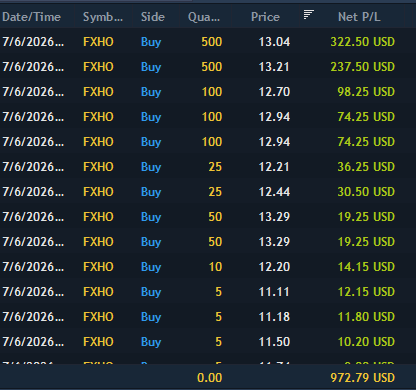The image size is (416, 390).
Task: Select the 98.25 USD net P/L cell
Action: pyautogui.click(x=366, y=92)
